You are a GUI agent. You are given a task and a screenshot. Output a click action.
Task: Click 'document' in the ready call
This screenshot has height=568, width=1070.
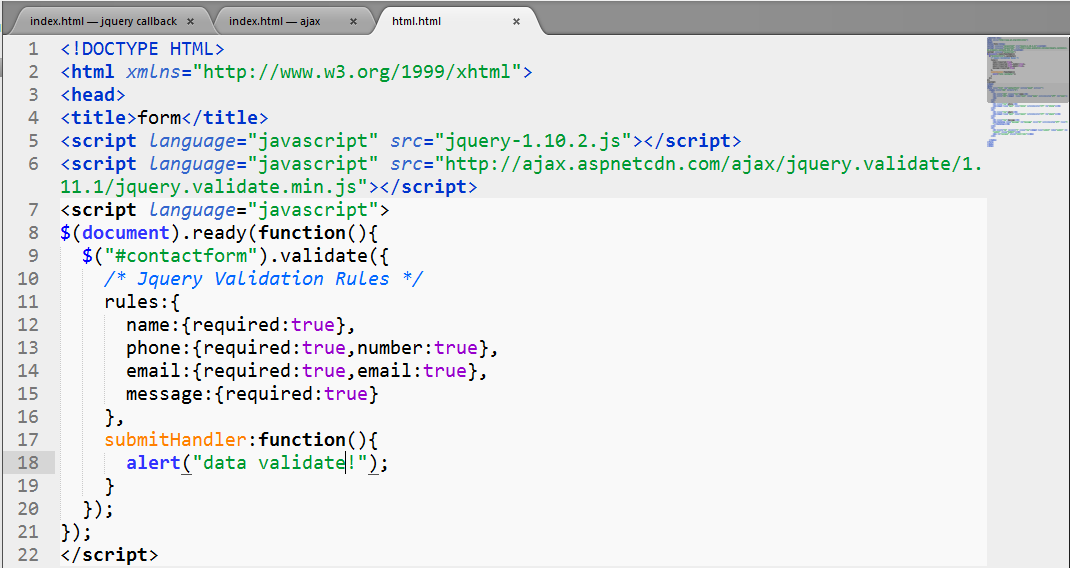tap(126, 233)
